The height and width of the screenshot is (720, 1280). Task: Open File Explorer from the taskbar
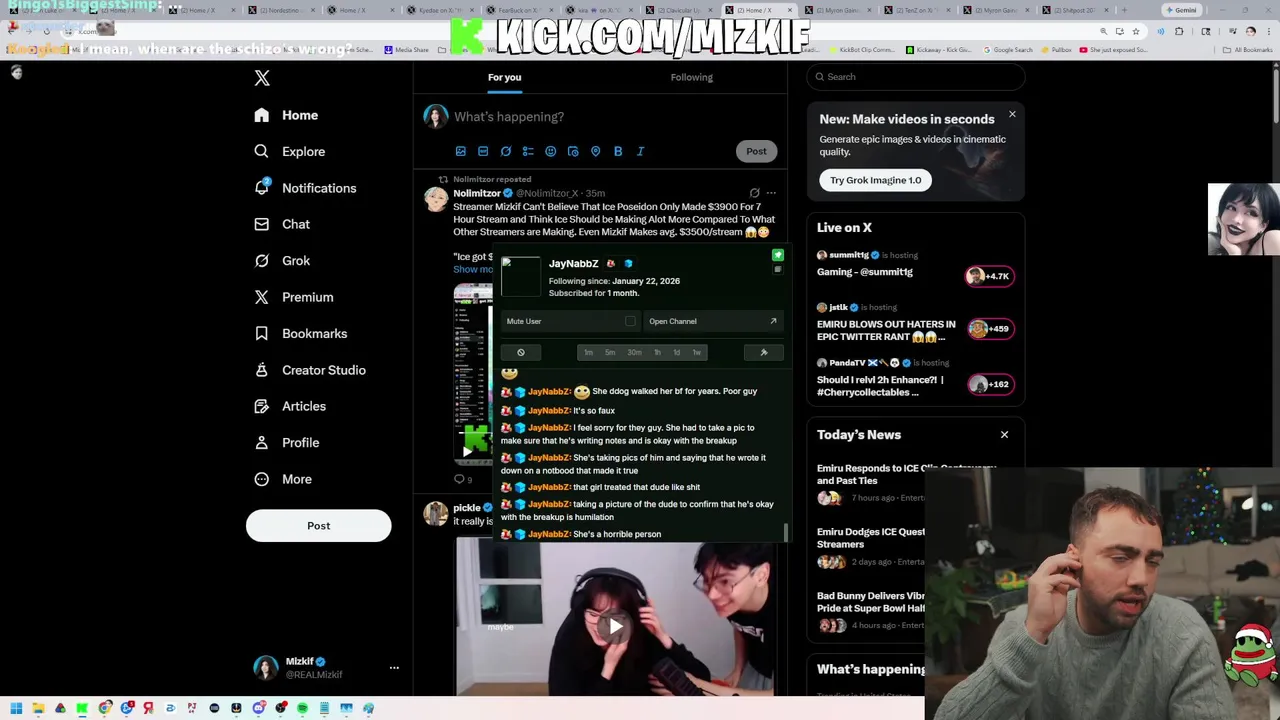(x=38, y=708)
